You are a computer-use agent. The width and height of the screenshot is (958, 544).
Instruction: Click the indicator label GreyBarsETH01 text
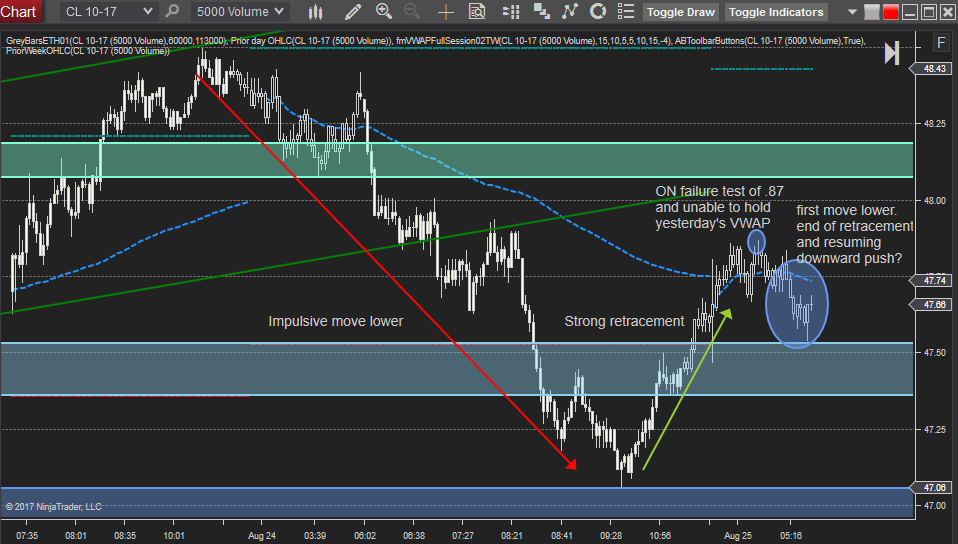38,41
